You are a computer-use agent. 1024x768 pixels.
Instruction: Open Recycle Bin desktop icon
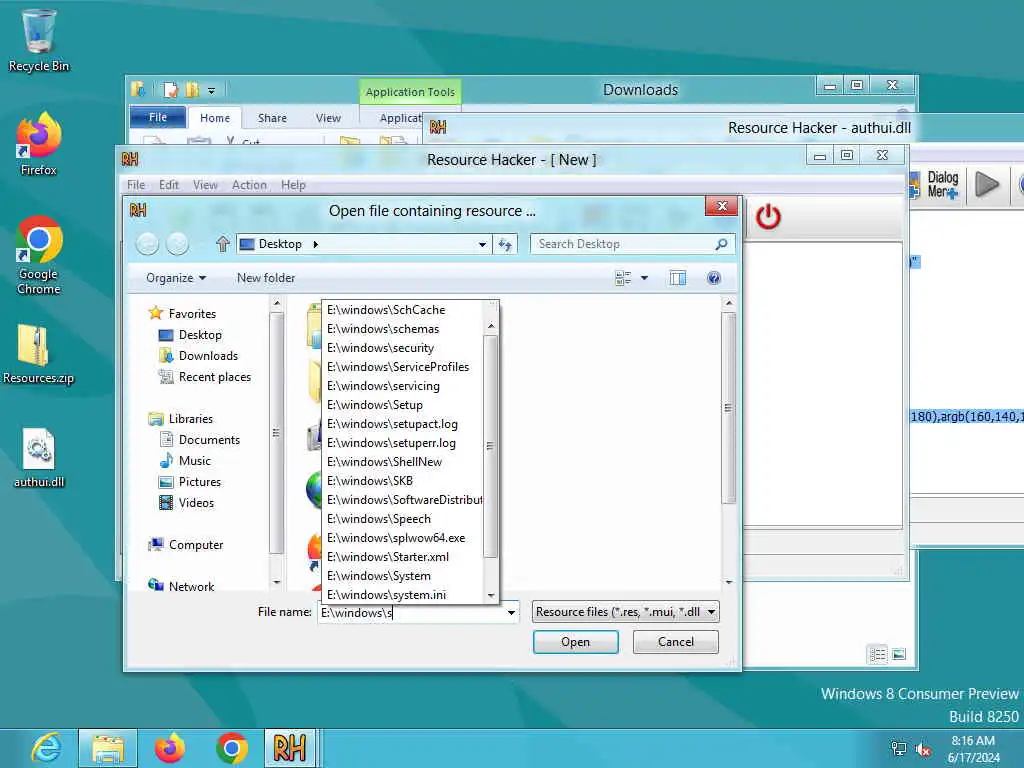point(39,40)
